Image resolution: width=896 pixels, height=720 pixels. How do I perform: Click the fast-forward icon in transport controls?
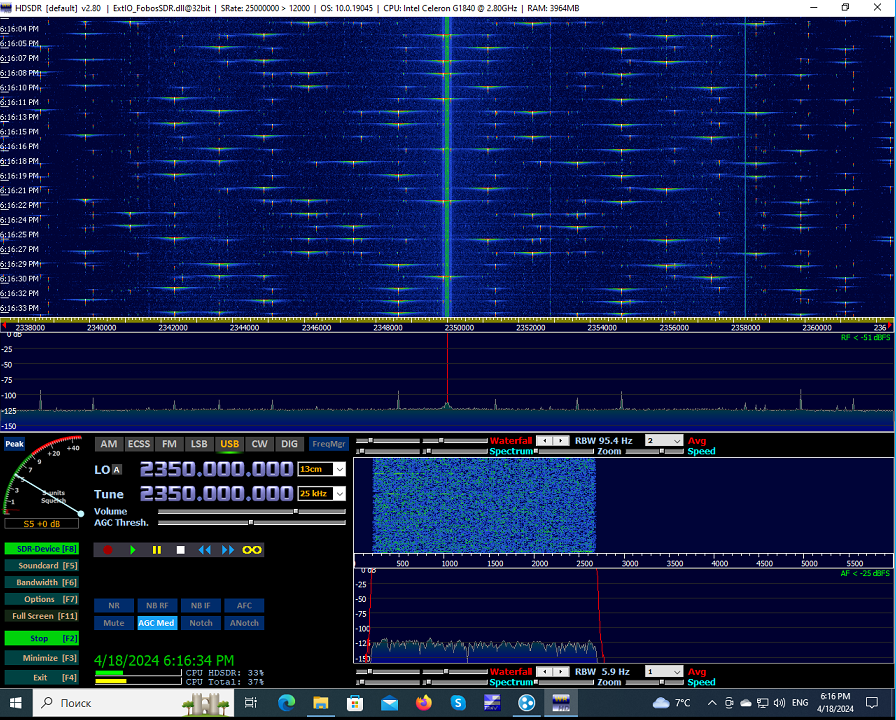228,550
